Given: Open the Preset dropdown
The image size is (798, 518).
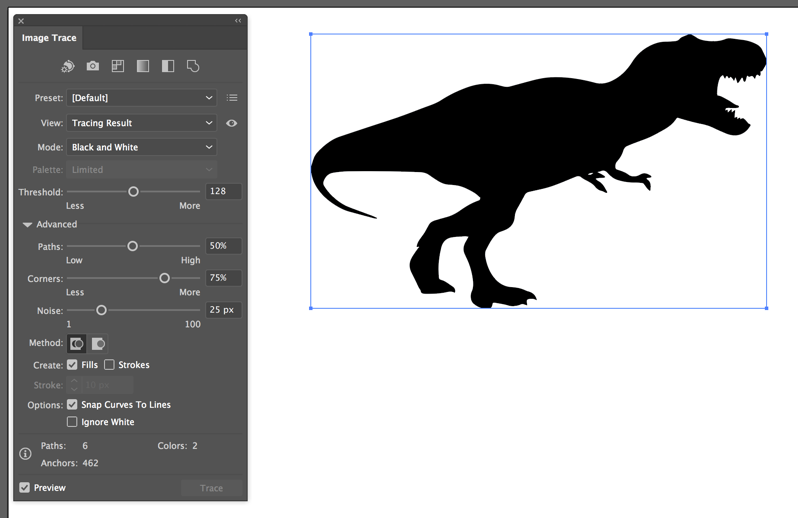Looking at the screenshot, I should [x=141, y=98].
